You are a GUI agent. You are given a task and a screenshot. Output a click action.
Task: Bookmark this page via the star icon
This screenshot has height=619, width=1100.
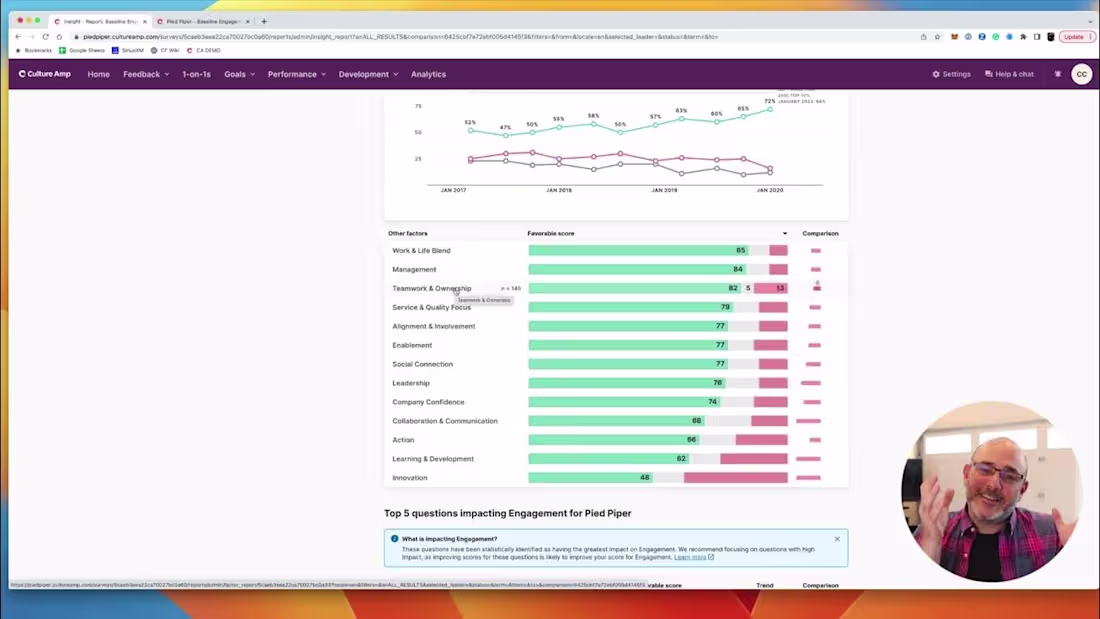pyautogui.click(x=937, y=36)
